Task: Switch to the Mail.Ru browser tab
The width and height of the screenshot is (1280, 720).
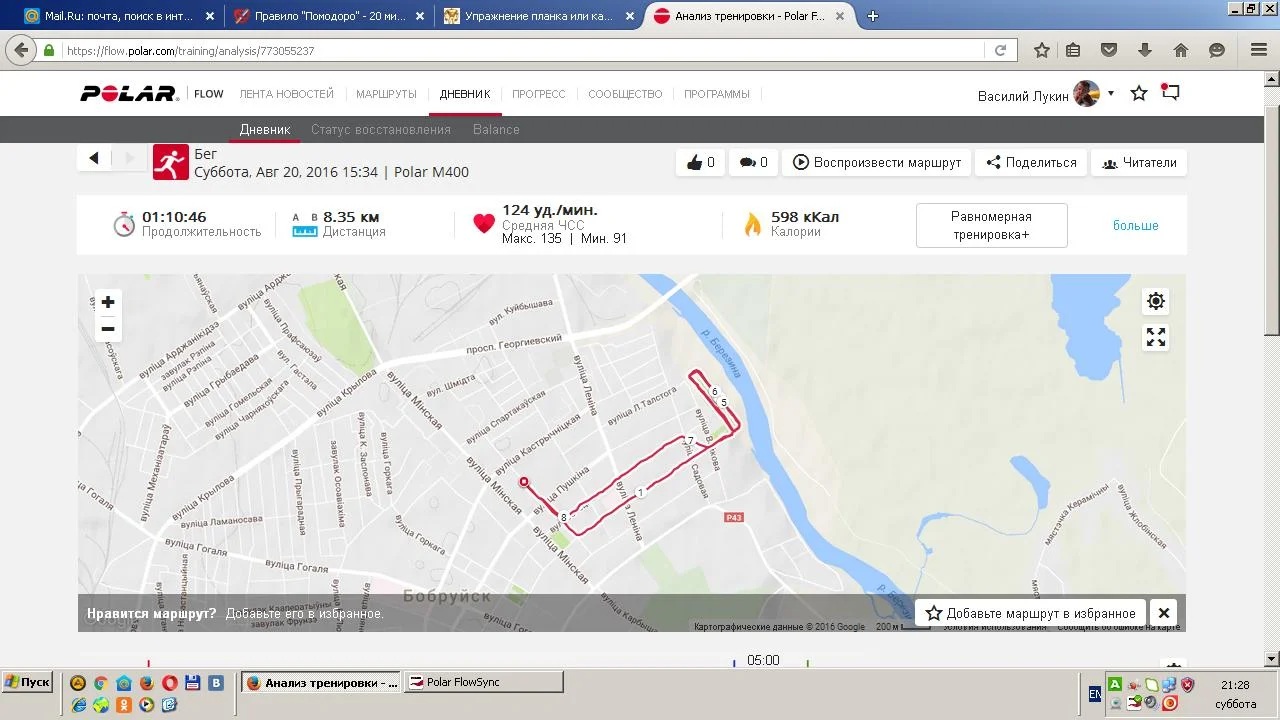Action: coord(118,16)
